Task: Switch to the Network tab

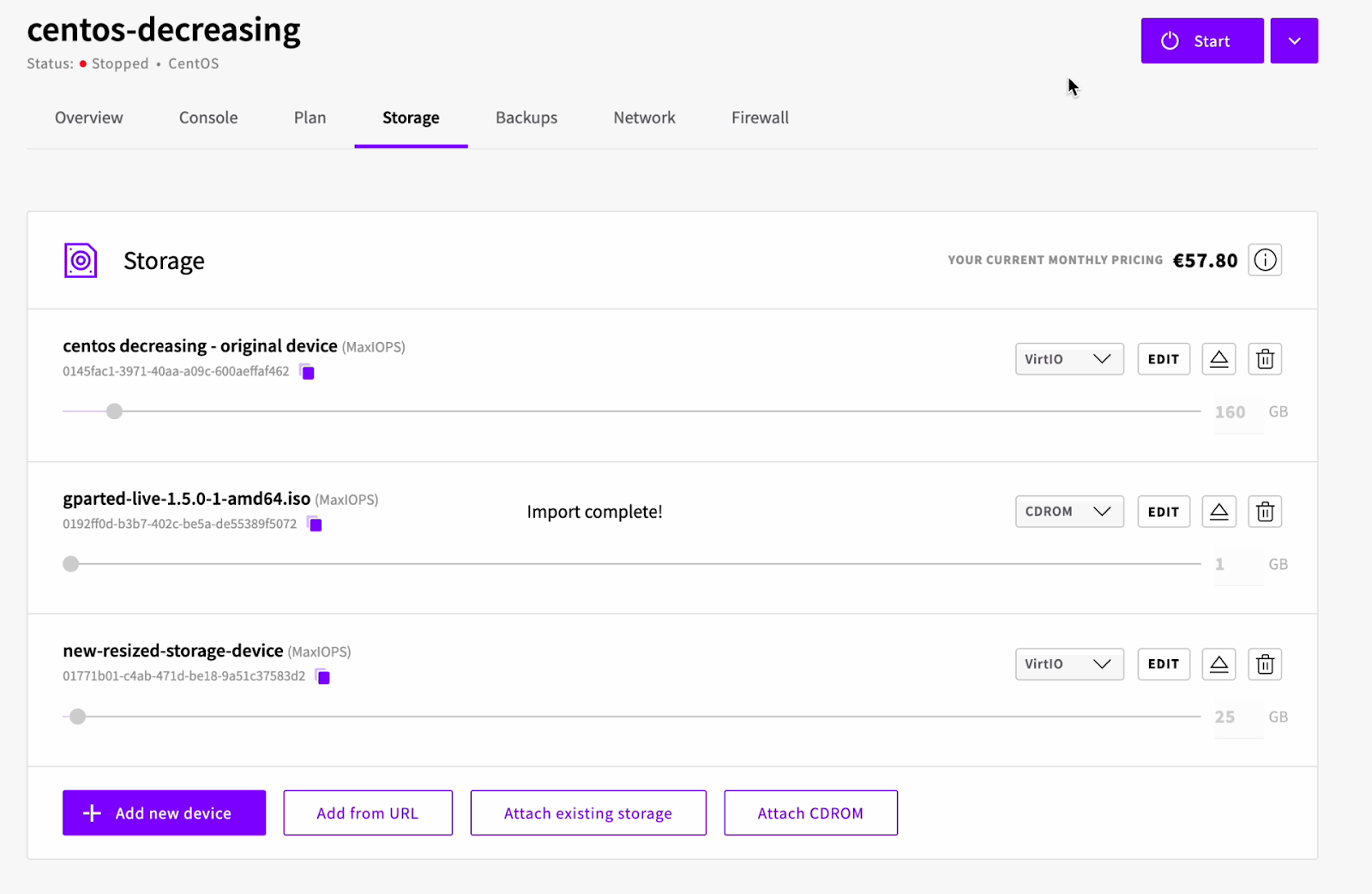Action: (644, 118)
